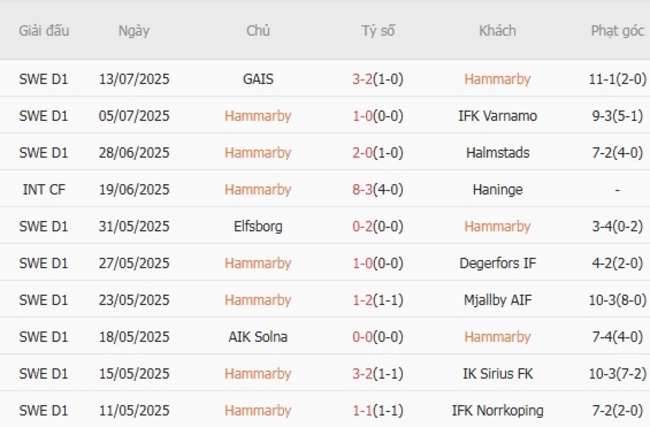The height and width of the screenshot is (427, 650).
Task: Click the GAIS home team link
Action: tap(258, 79)
